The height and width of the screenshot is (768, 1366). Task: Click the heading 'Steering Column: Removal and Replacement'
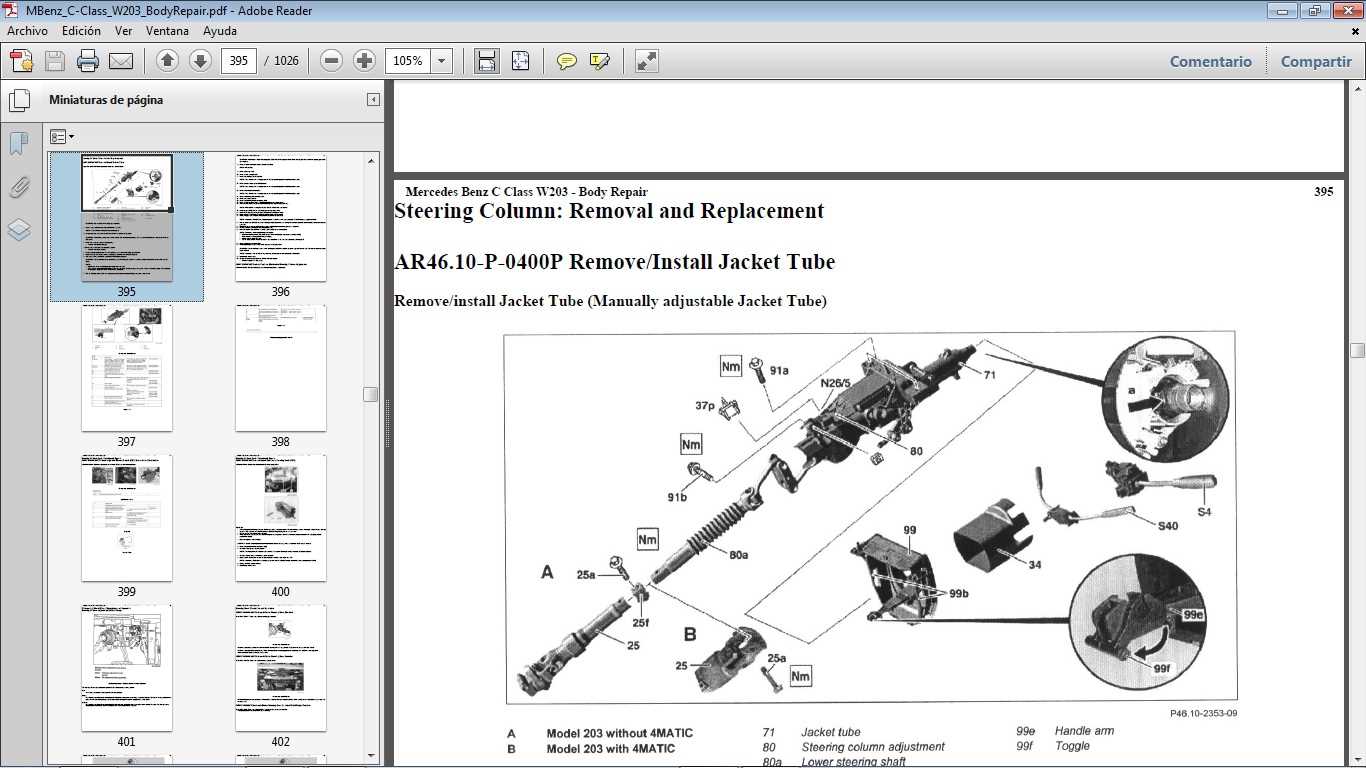pos(609,211)
